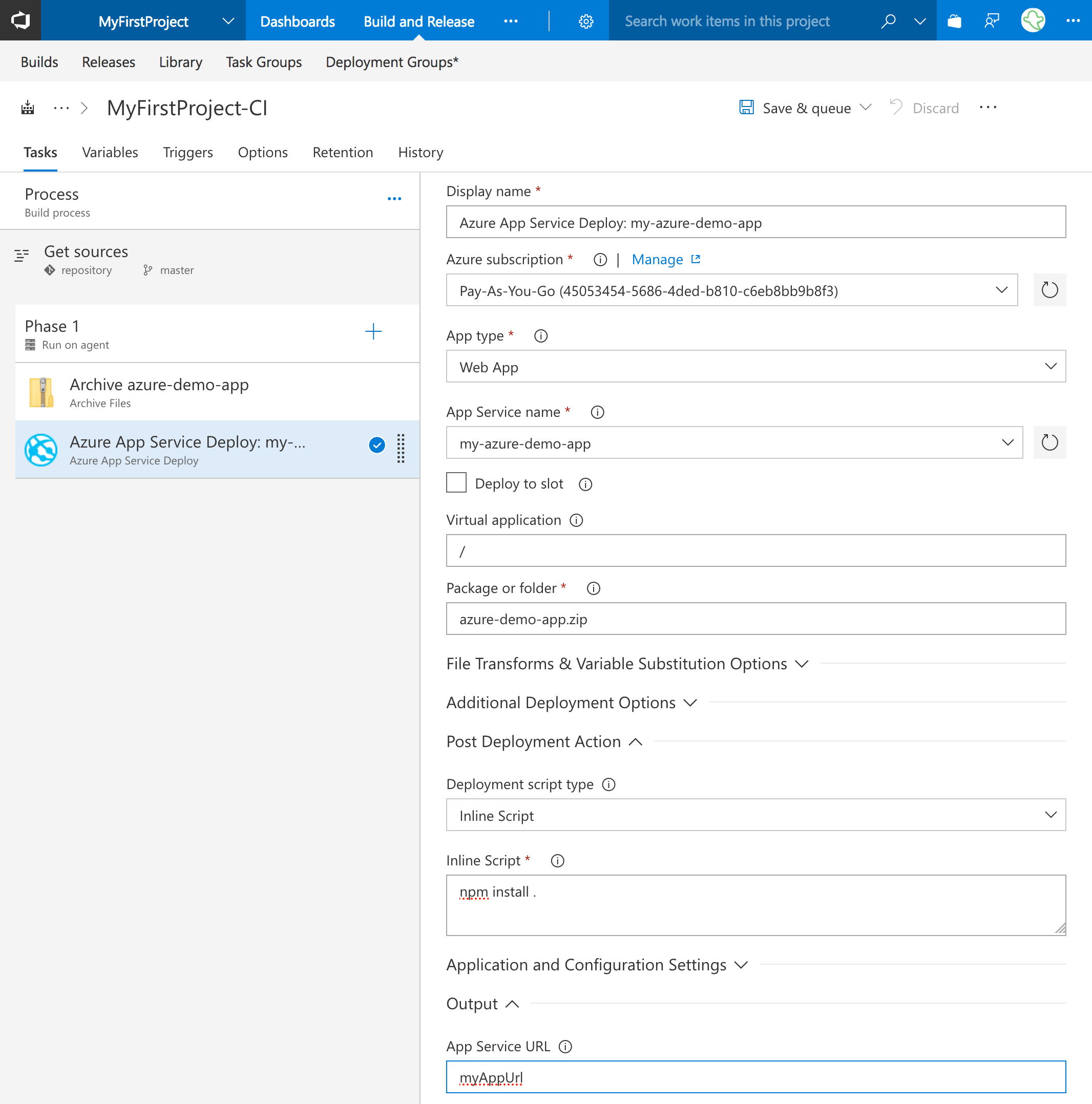Click the Visual Studio Team Services logo
This screenshot has height=1104, width=1092.
pyautogui.click(x=20, y=20)
